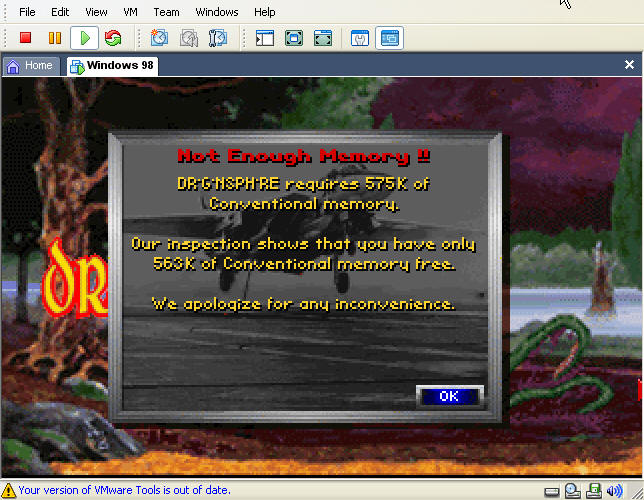Show the console view icon
The height and width of the screenshot is (500, 644).
pos(389,38)
